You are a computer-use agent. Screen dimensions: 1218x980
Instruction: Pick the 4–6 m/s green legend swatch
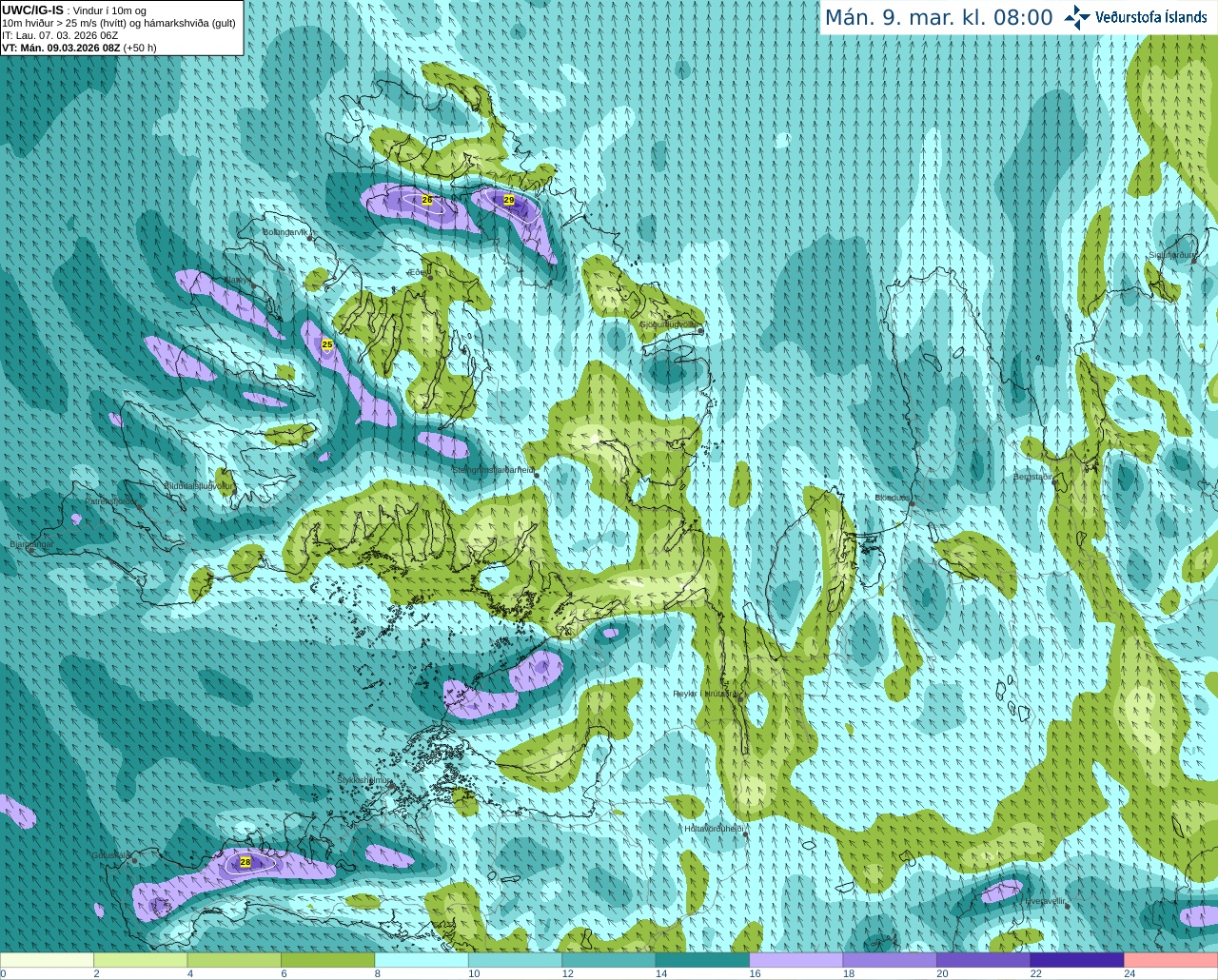point(234,960)
